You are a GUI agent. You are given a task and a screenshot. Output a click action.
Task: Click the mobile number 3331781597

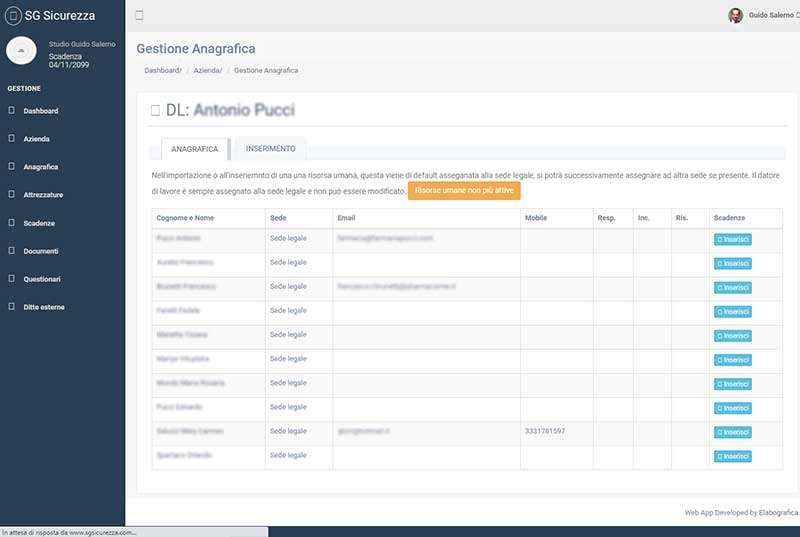[544, 431]
